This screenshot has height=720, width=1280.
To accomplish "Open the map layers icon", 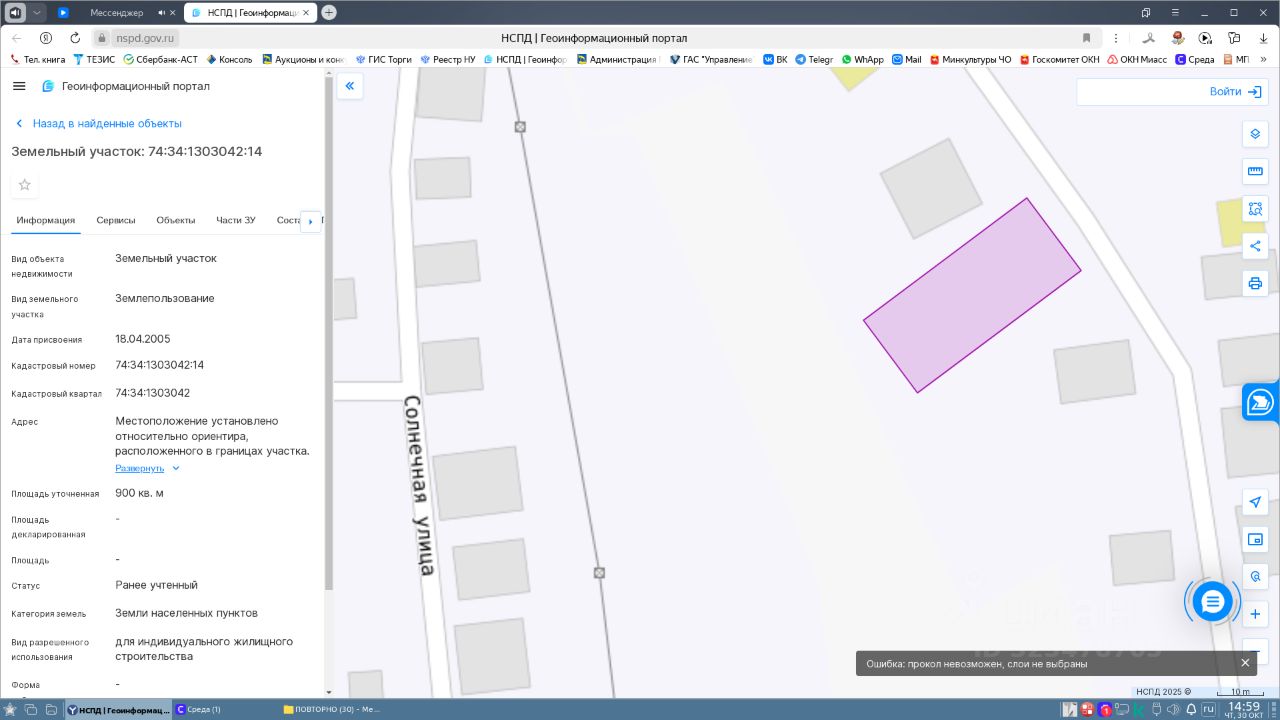I will coord(1255,134).
